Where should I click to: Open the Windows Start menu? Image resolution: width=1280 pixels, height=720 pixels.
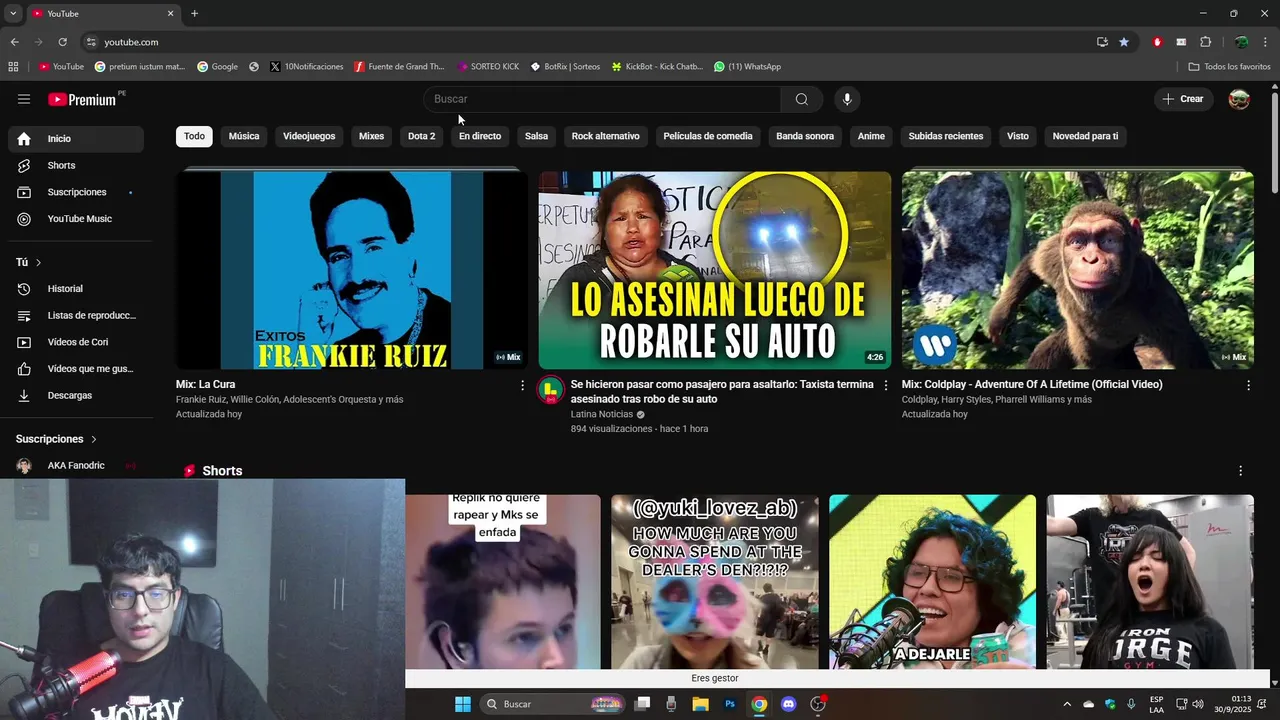pos(463,704)
